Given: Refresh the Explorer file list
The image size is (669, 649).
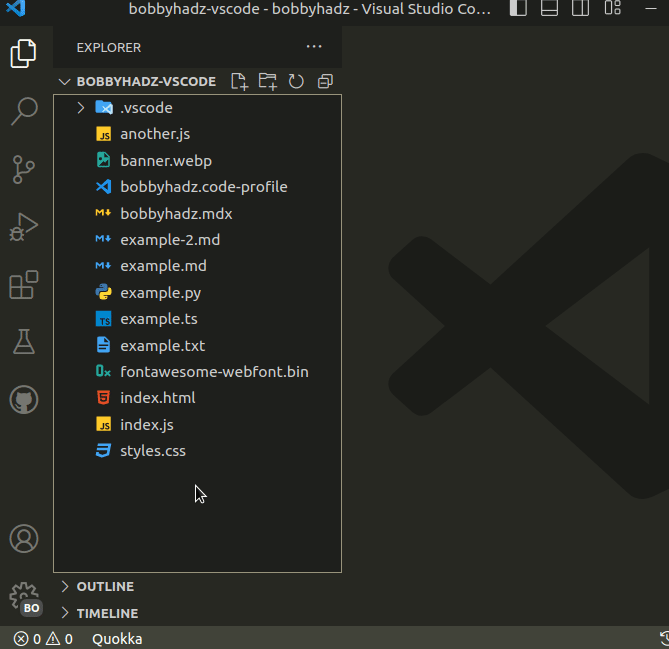Looking at the screenshot, I should [296, 81].
